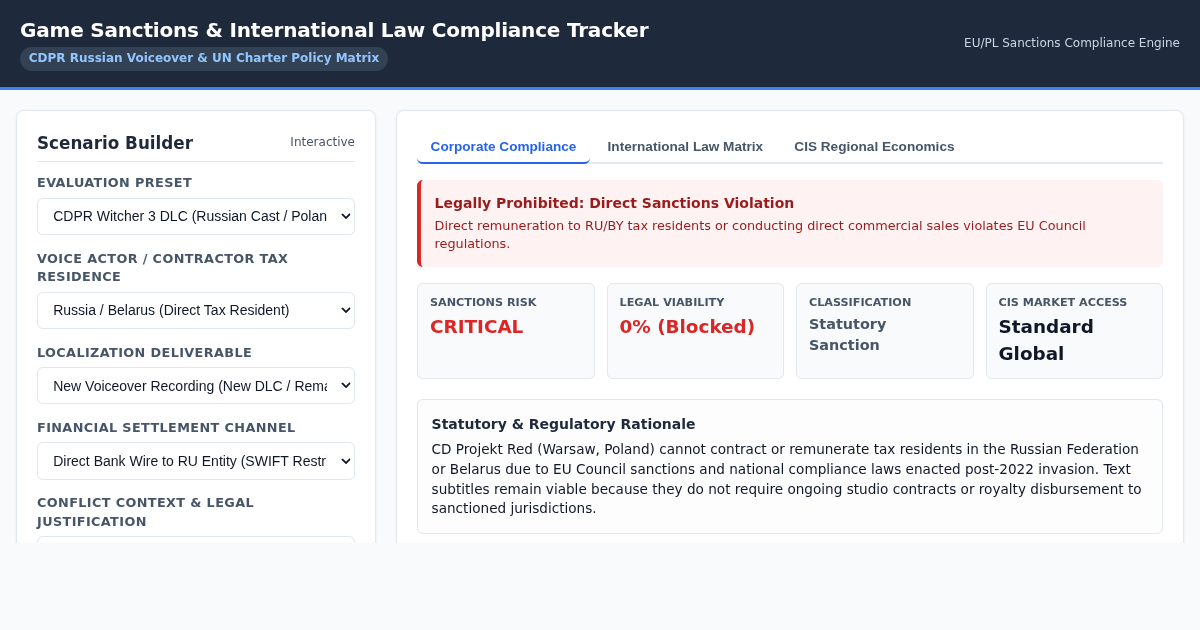Switch to the International Law Matrix tab
The image size is (1200, 630).
click(x=685, y=146)
